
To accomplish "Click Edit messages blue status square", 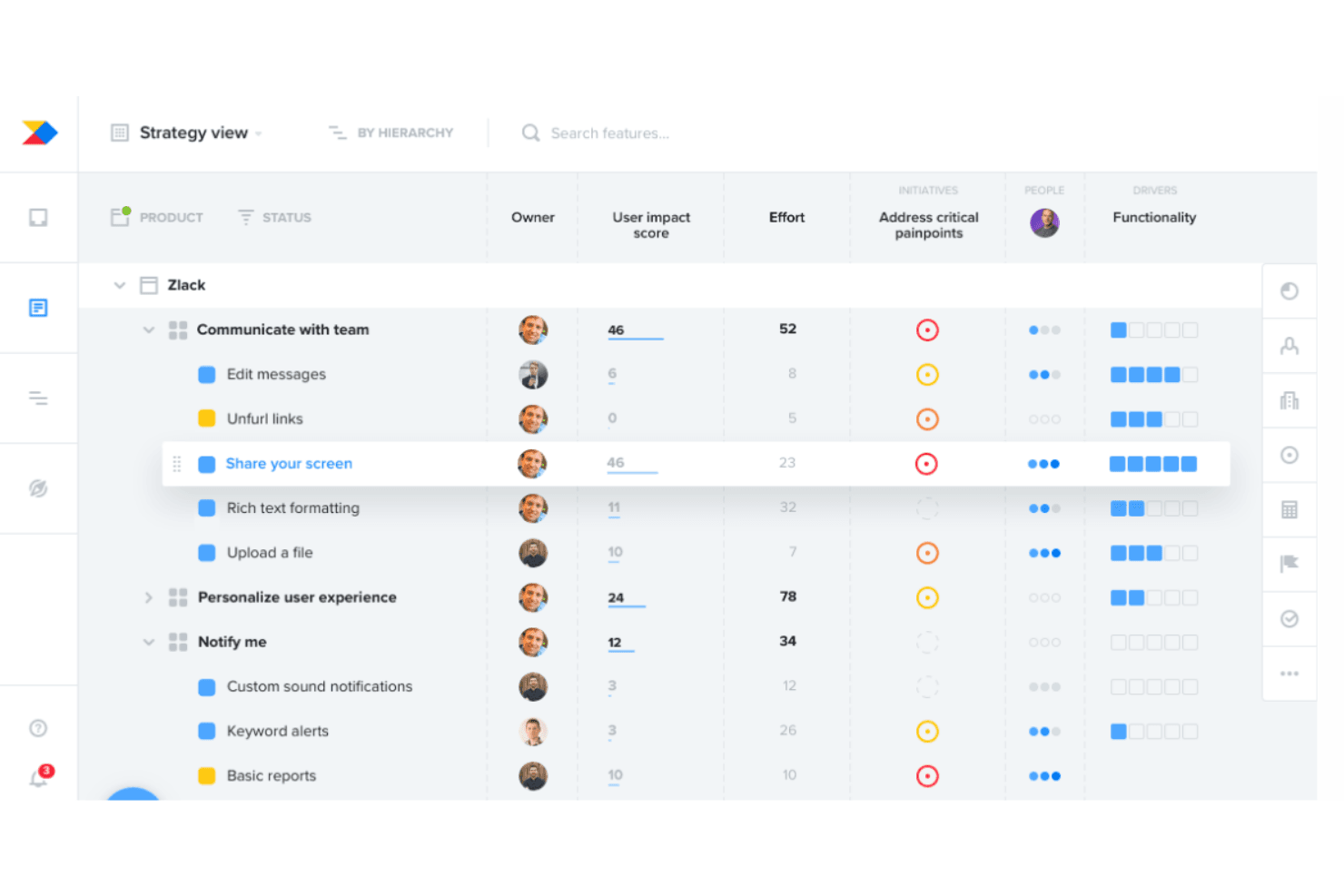I will tap(207, 374).
